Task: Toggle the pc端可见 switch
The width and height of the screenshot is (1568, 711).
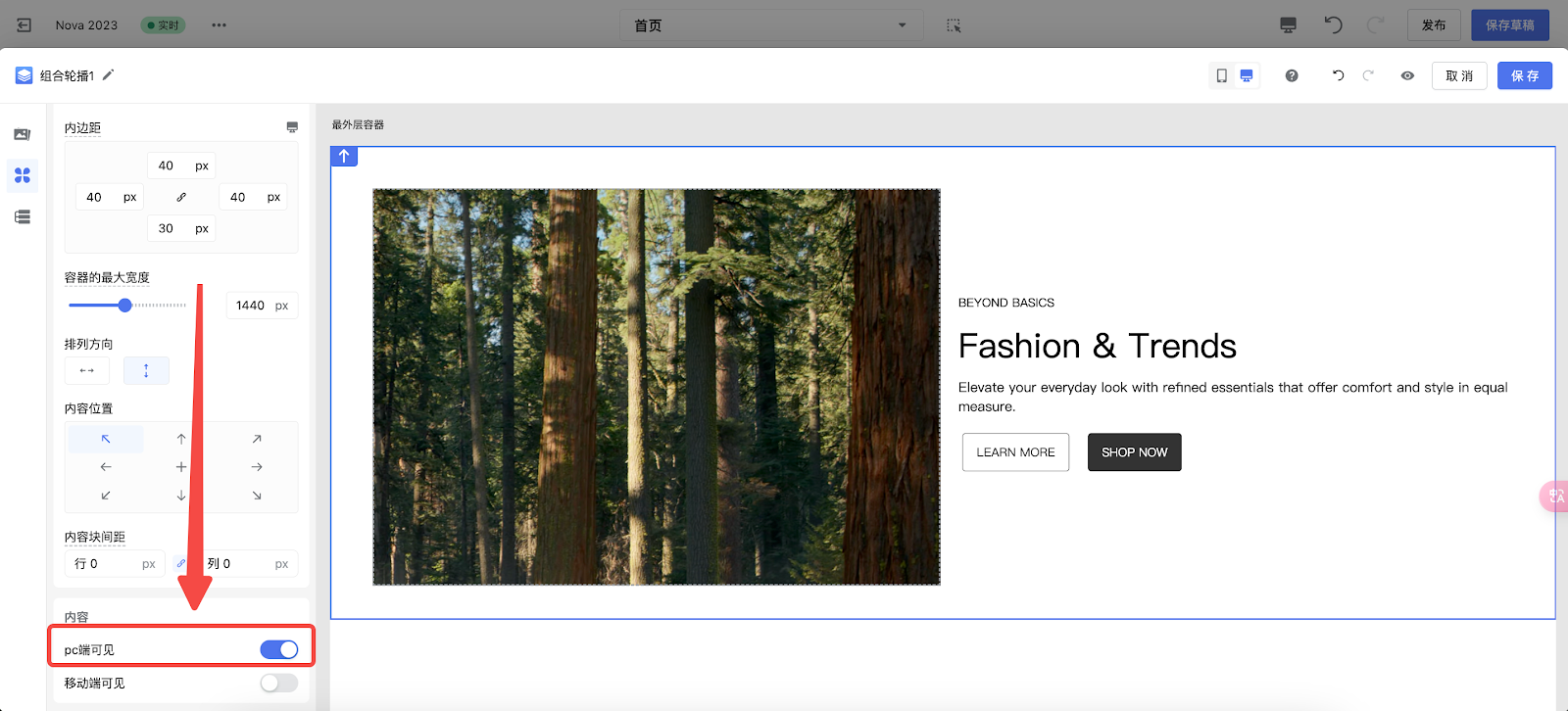Action: tap(279, 649)
